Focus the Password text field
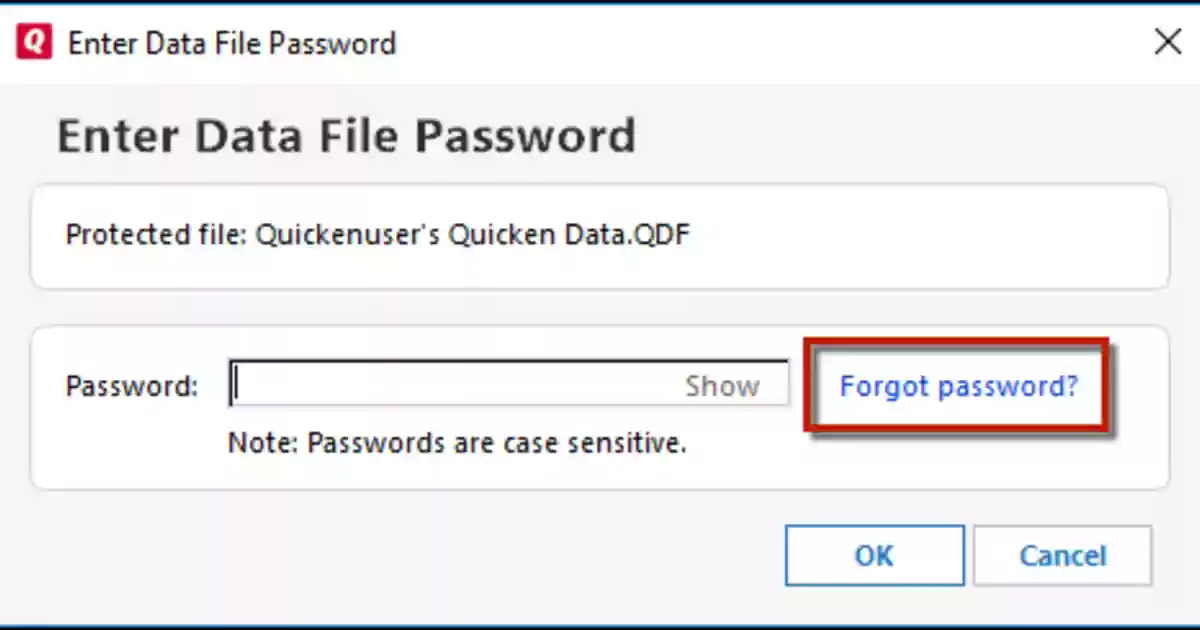1200x630 pixels. pyautogui.click(x=509, y=385)
